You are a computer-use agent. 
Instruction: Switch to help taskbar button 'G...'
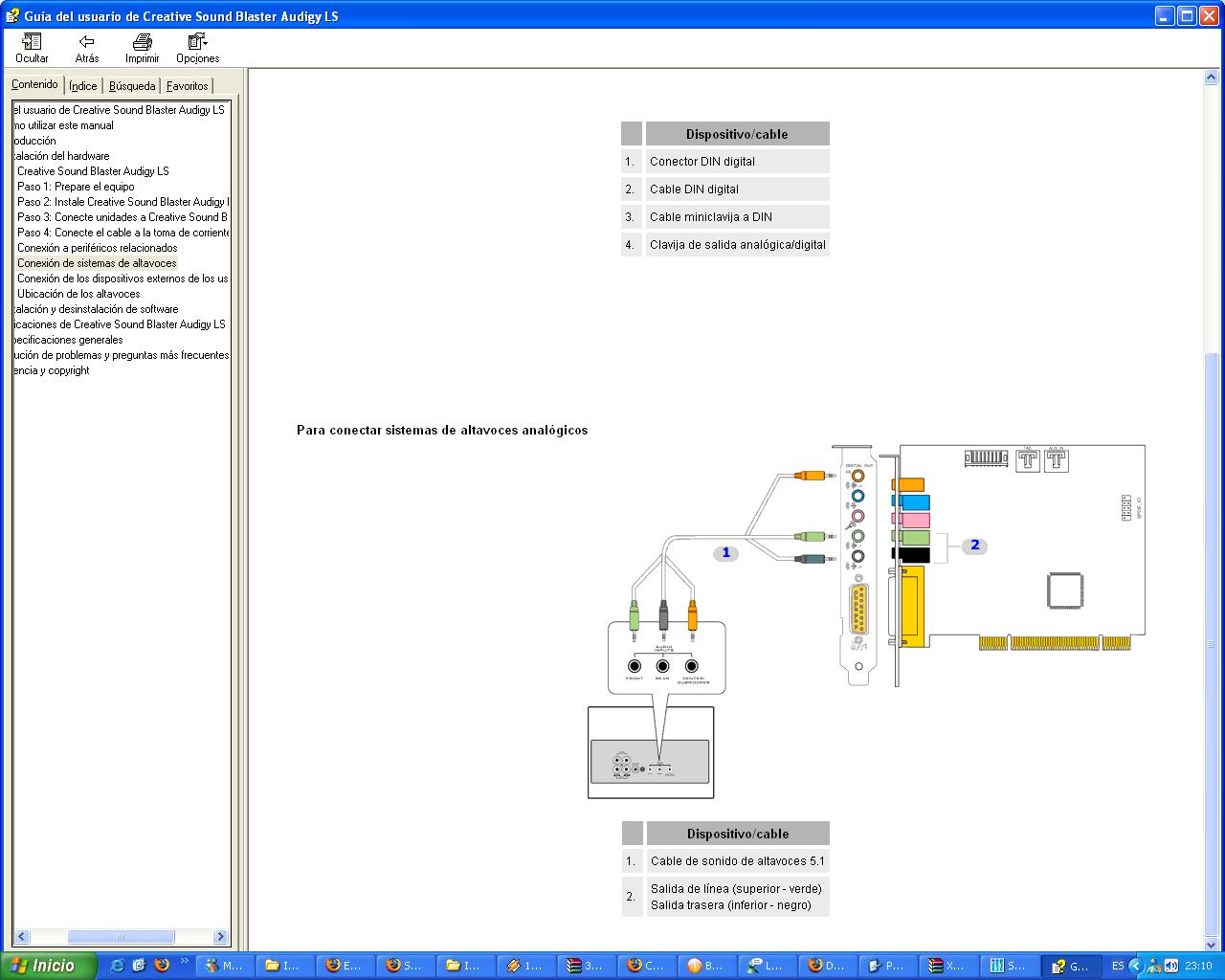(x=1070, y=966)
